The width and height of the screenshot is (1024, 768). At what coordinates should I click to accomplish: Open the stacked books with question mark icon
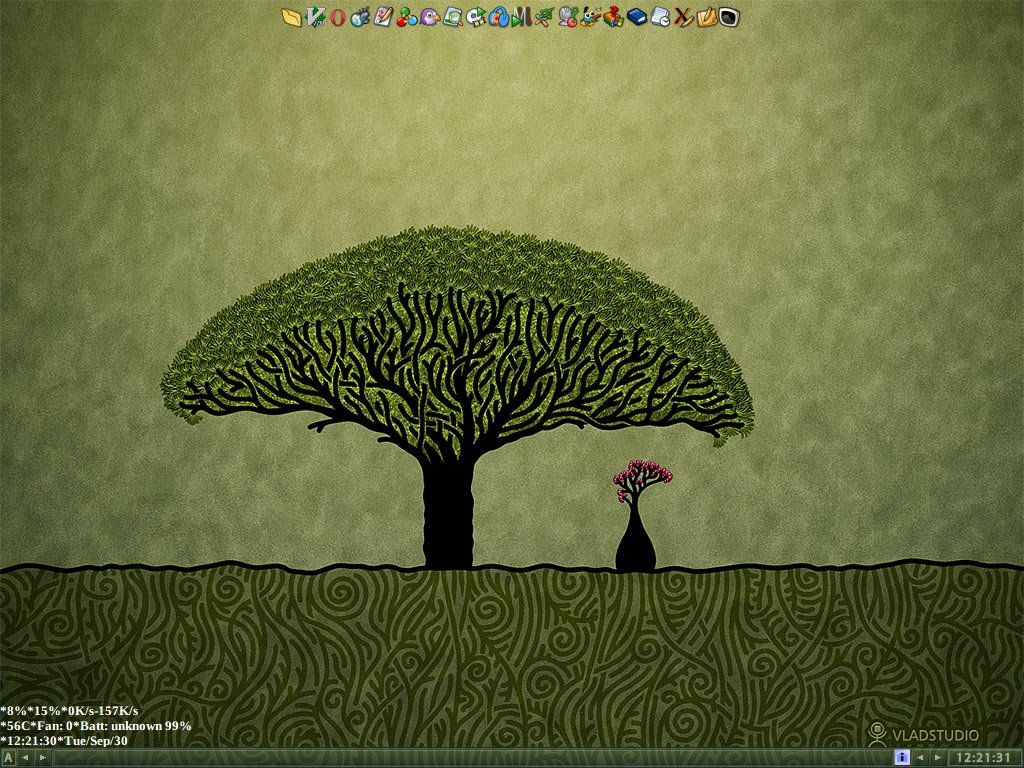pyautogui.click(x=613, y=17)
